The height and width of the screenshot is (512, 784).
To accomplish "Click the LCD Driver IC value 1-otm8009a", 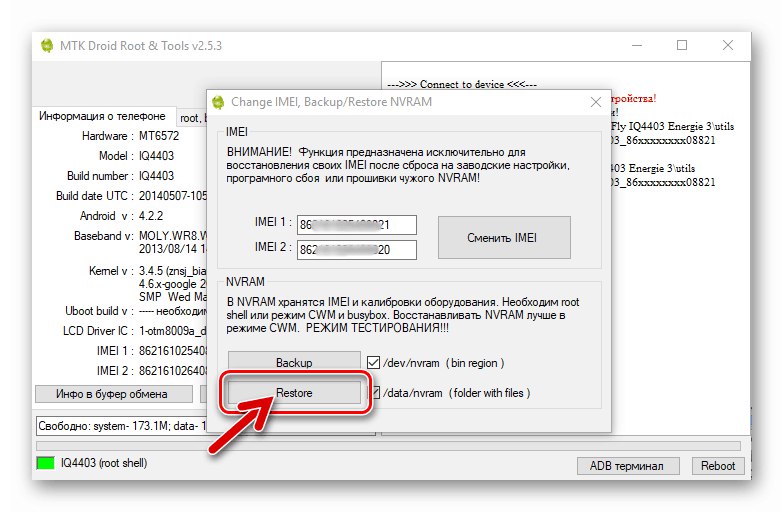I will tap(172, 331).
